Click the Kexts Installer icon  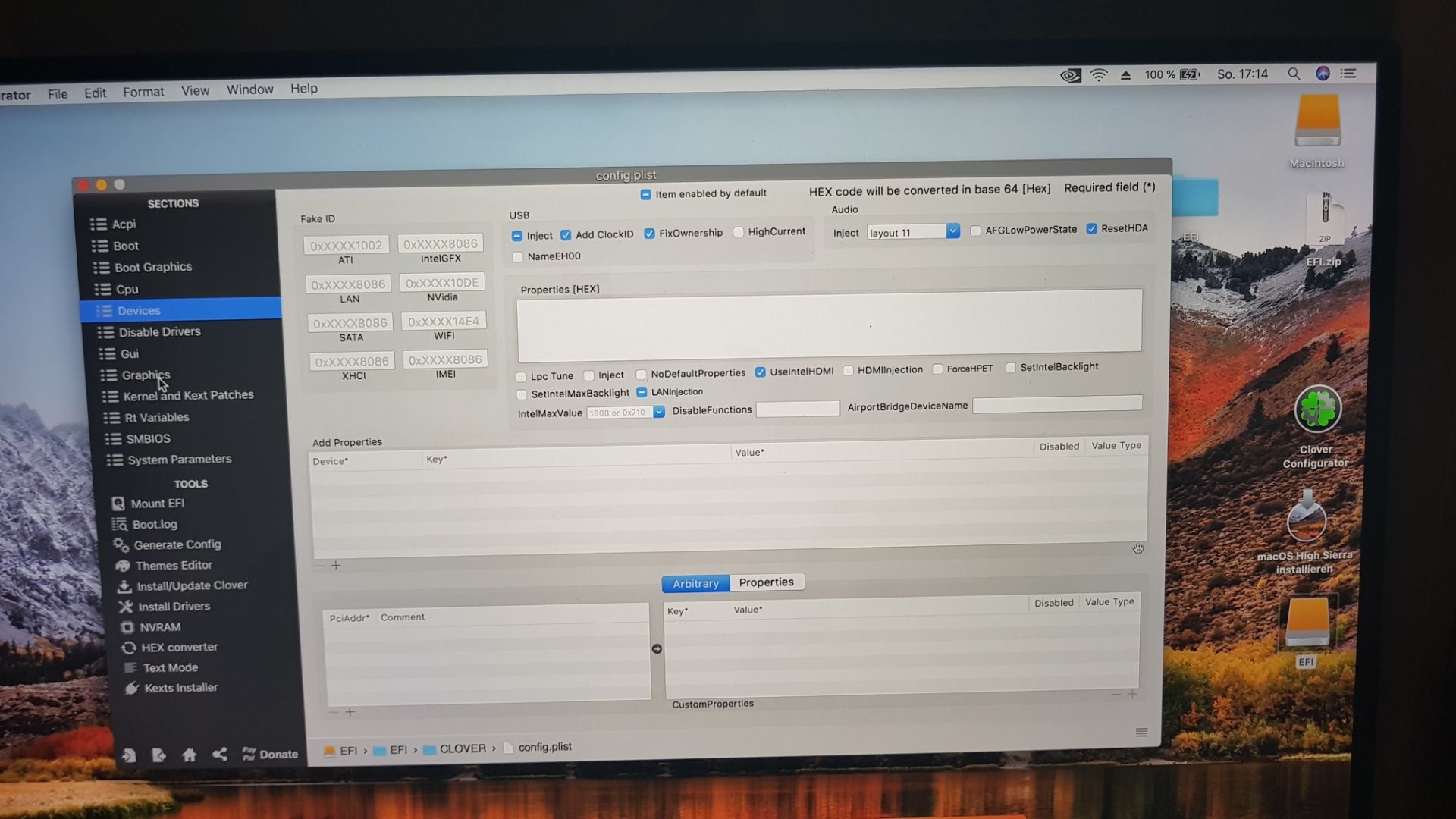(132, 688)
